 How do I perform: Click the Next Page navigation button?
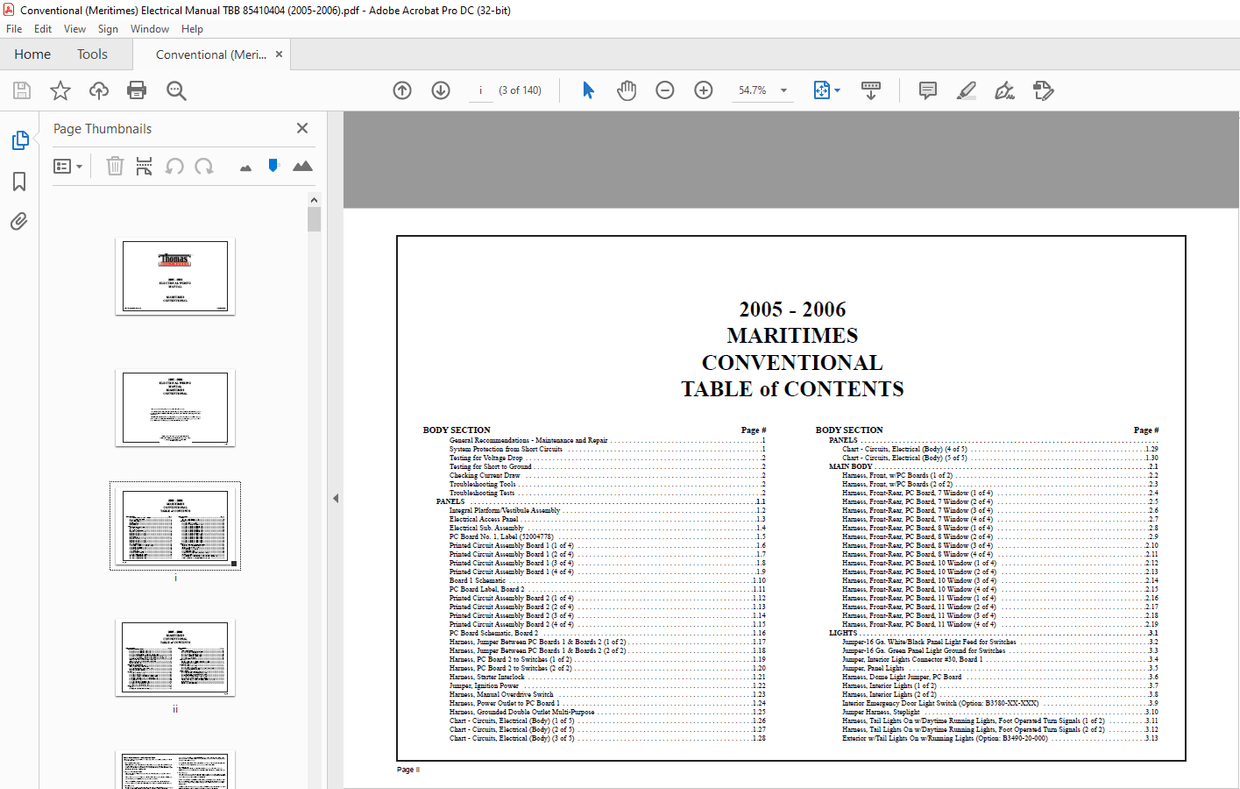pos(440,90)
